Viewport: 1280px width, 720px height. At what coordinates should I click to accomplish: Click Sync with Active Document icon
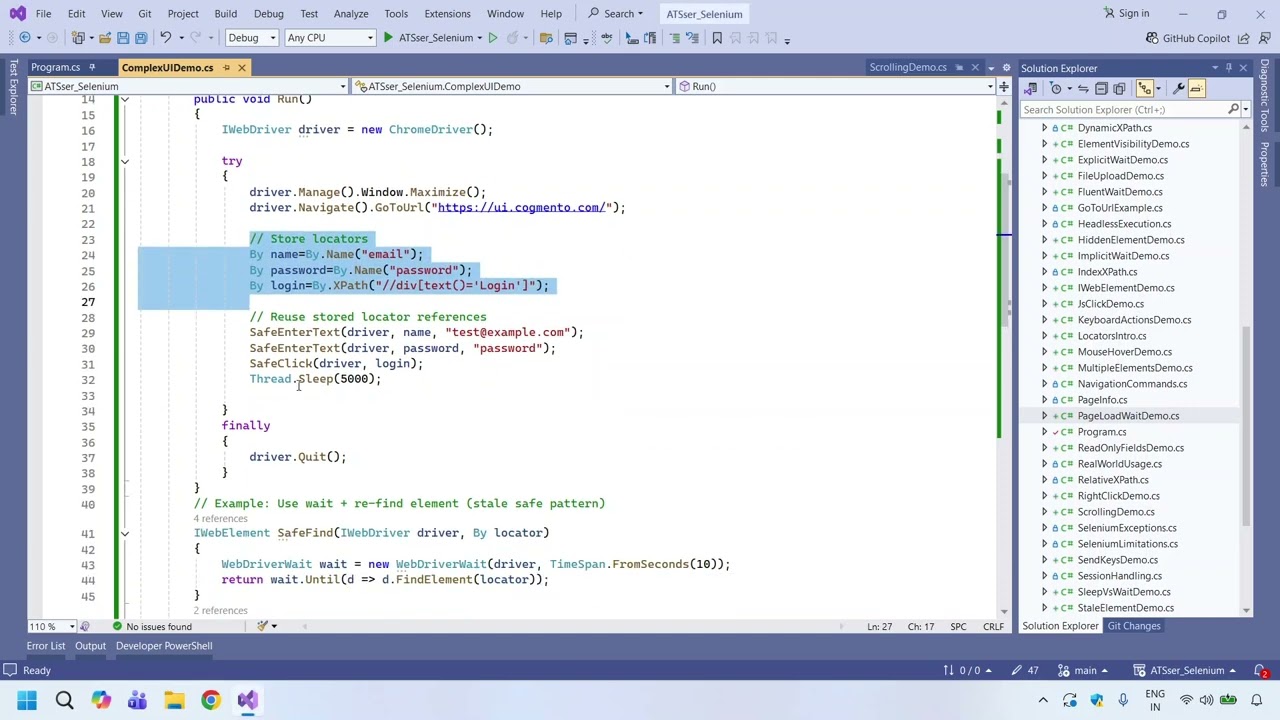point(1083,89)
